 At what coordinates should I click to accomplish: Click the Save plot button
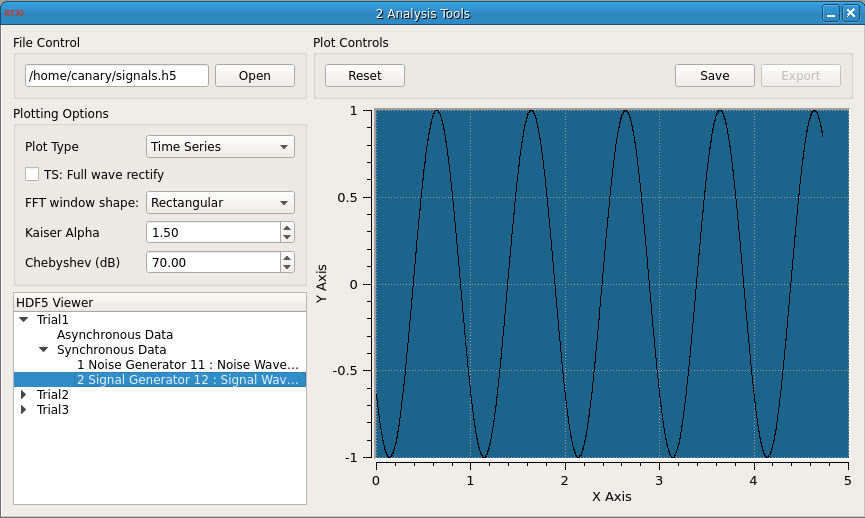pos(714,76)
